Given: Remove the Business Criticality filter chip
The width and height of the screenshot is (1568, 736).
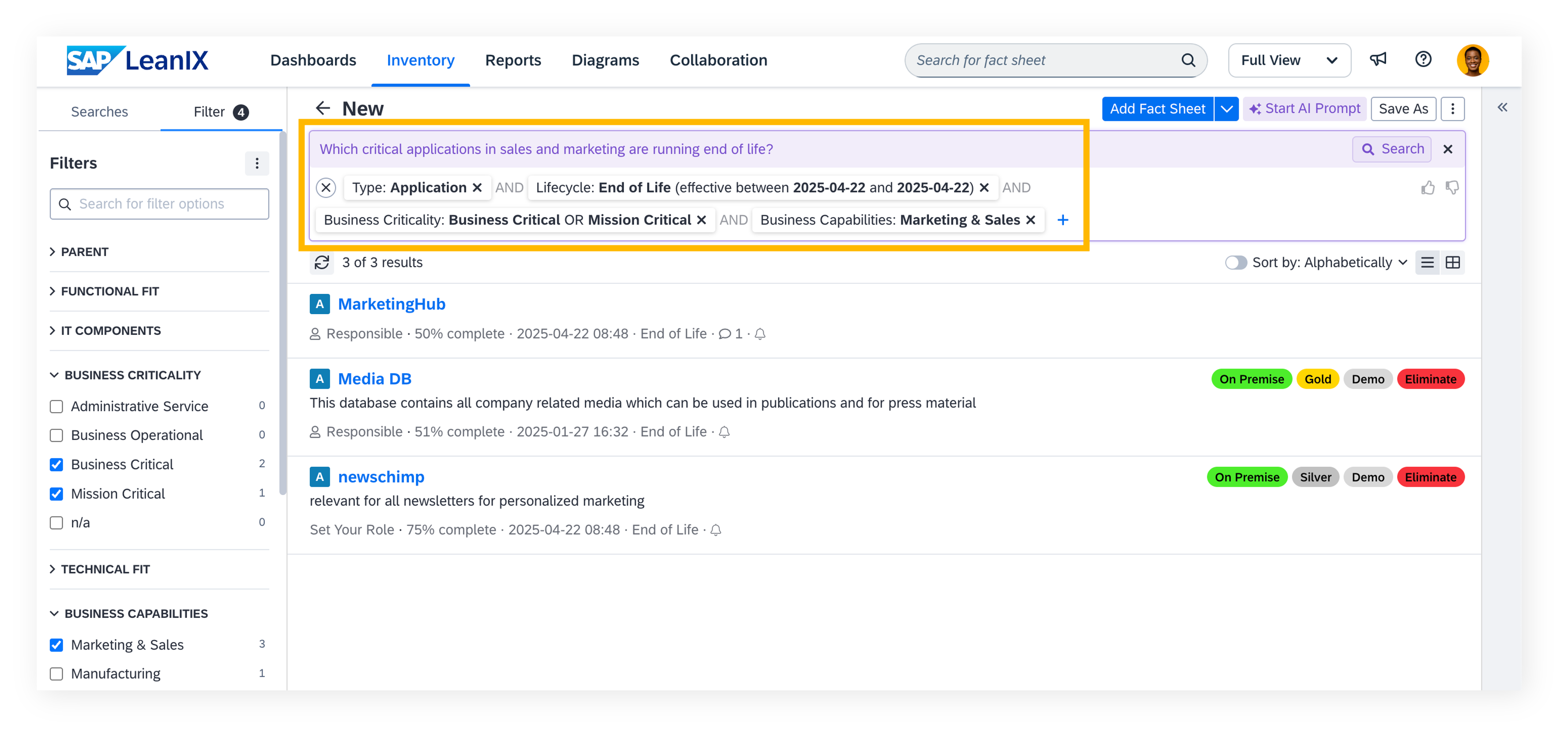Looking at the screenshot, I should pos(701,220).
